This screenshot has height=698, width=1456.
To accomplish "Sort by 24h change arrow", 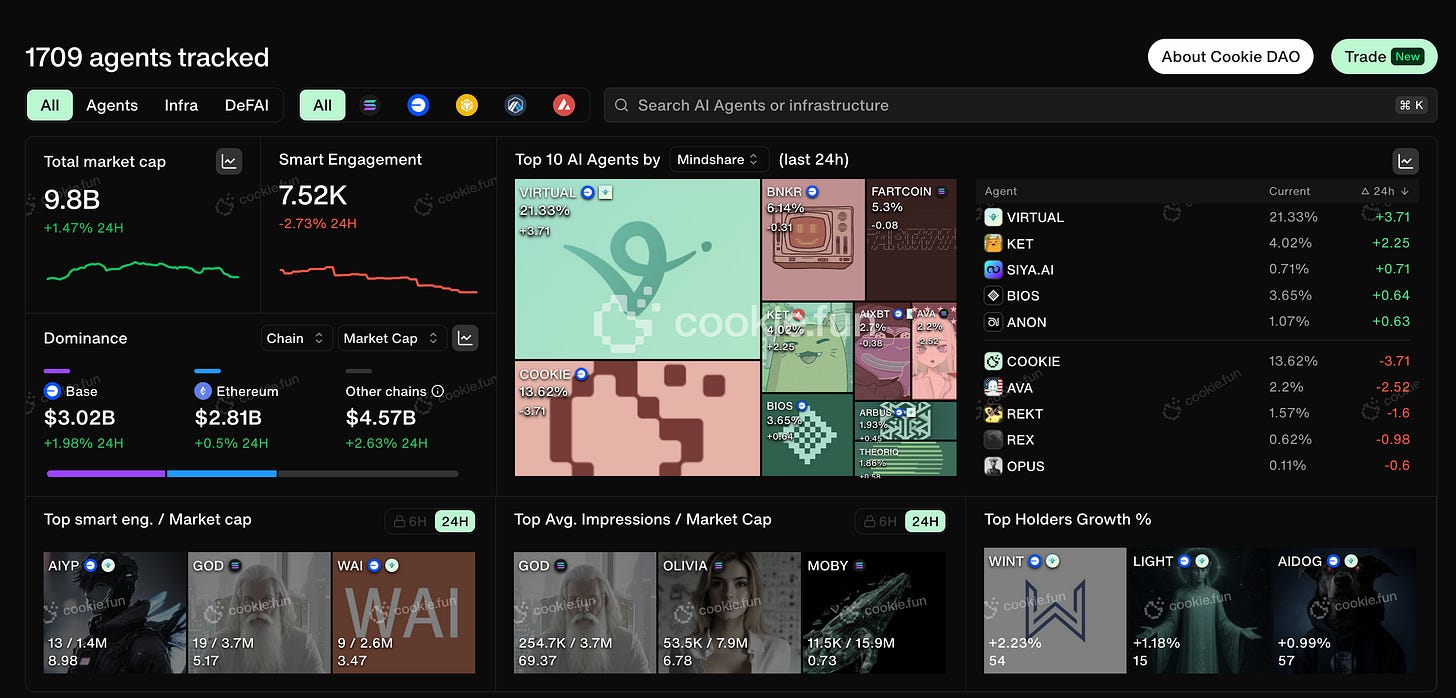I will pyautogui.click(x=1406, y=191).
